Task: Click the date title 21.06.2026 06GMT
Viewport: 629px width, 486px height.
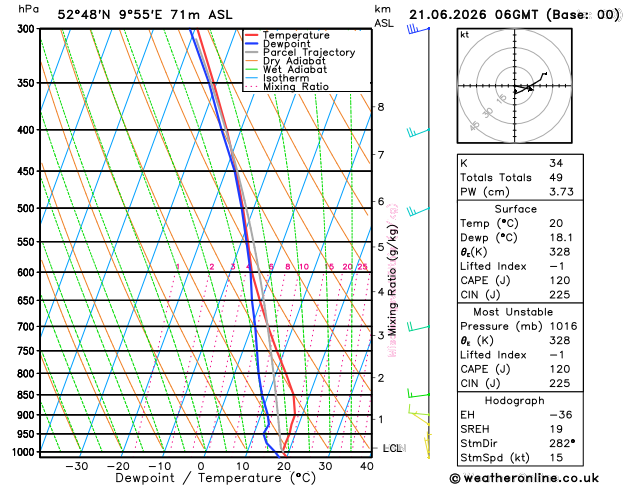Action: pyautogui.click(x=473, y=15)
